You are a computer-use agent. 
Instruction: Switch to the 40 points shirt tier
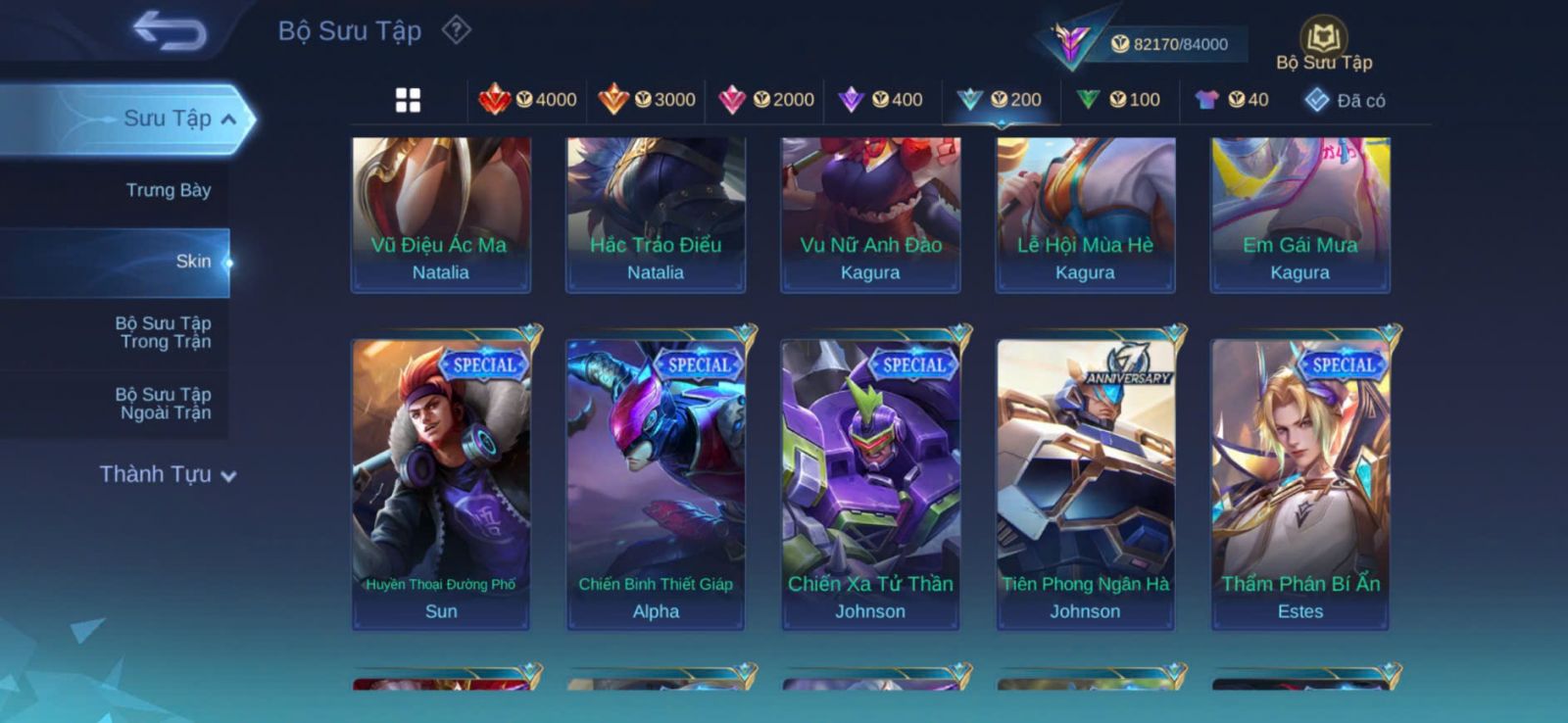(1232, 99)
